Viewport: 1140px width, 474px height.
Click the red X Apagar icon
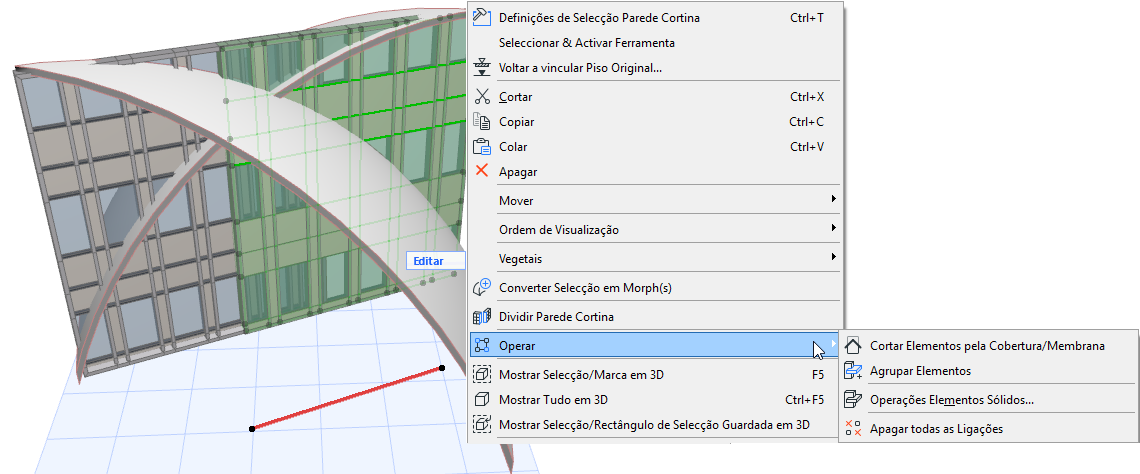click(482, 172)
